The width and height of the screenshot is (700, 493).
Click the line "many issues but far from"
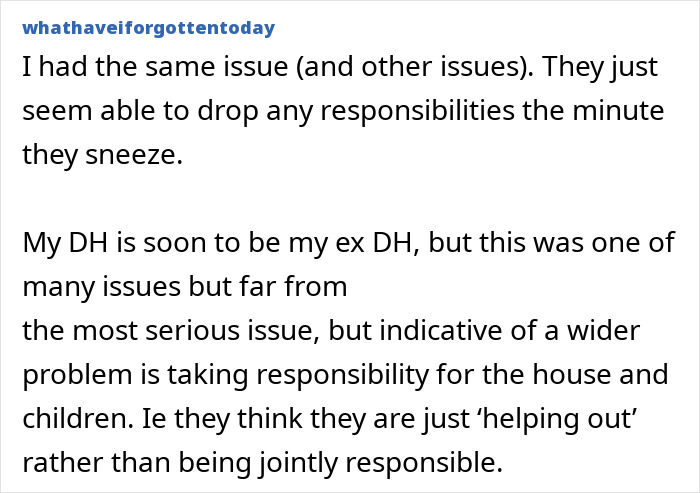185,288
